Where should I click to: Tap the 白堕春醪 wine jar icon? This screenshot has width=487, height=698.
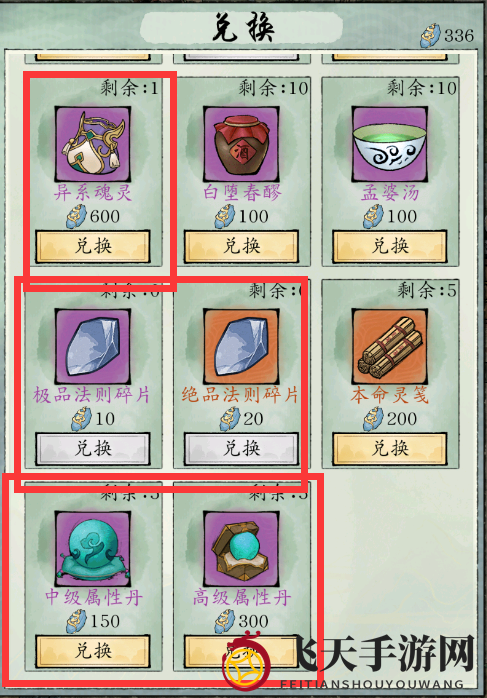click(241, 144)
